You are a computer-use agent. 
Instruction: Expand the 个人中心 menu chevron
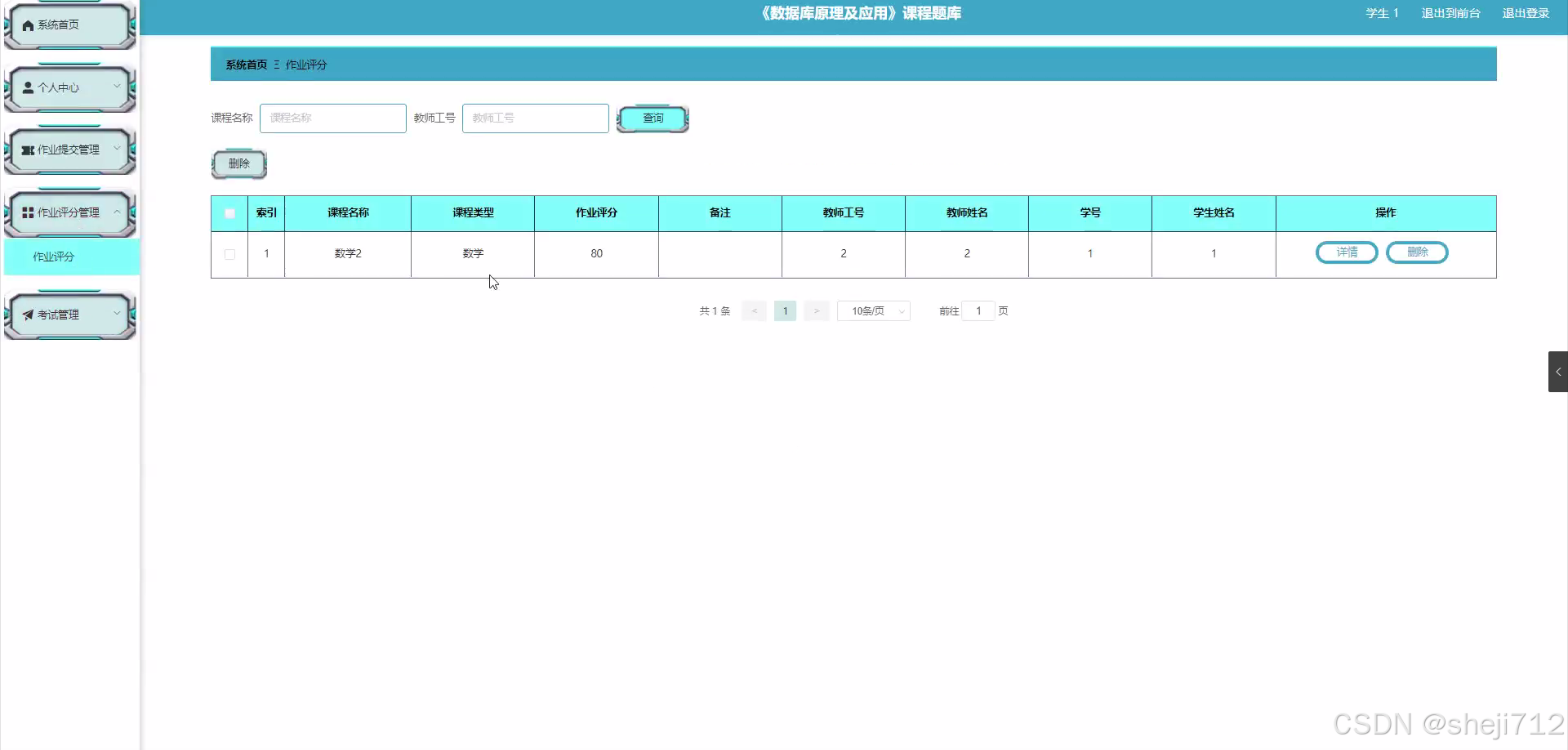tap(118, 85)
